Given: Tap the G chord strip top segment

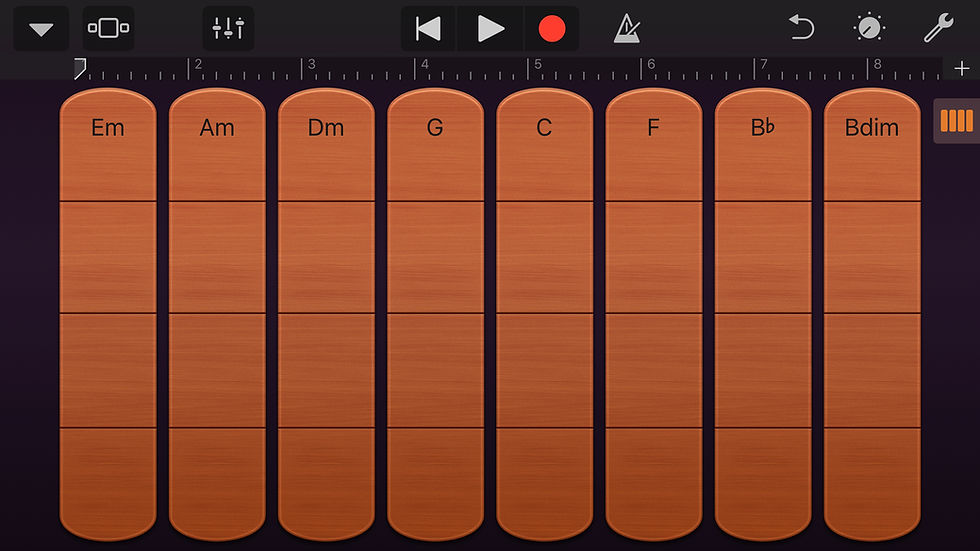Looking at the screenshot, I should [x=435, y=145].
